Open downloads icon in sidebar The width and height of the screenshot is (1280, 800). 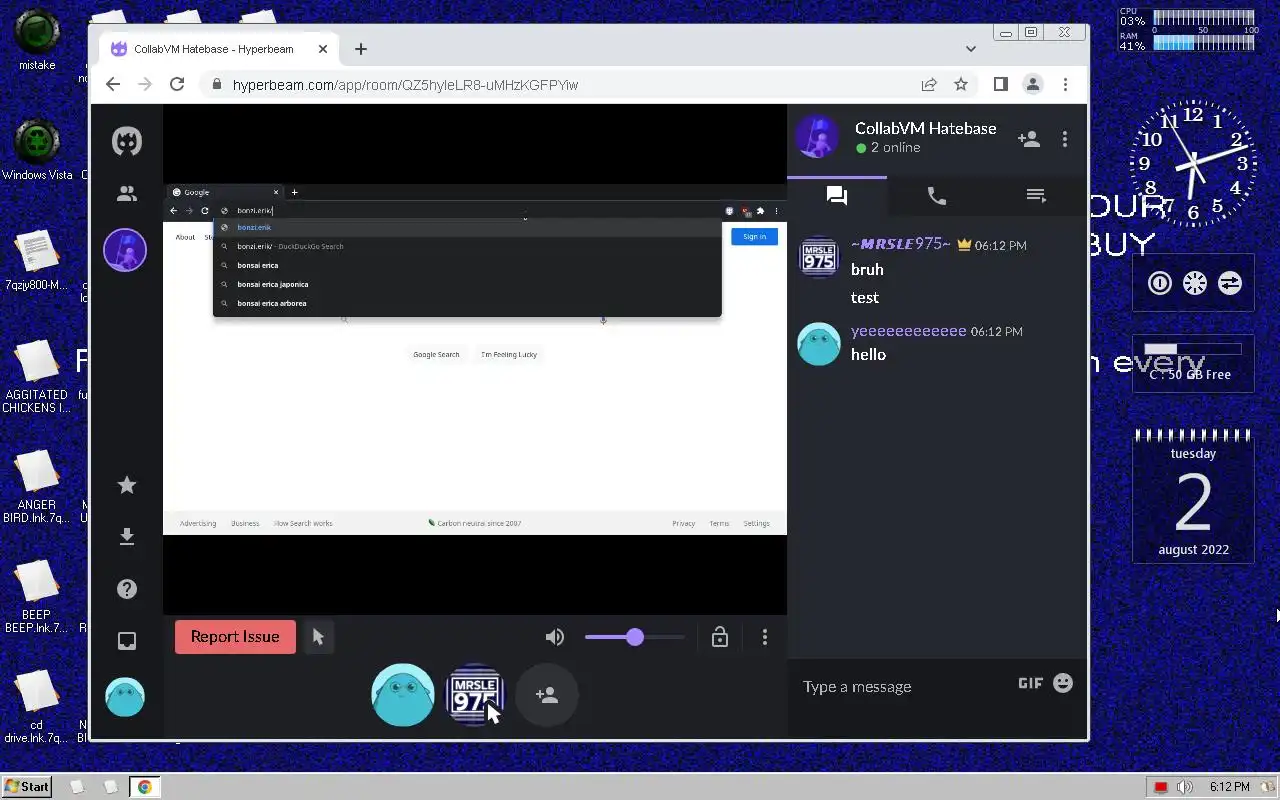126,537
